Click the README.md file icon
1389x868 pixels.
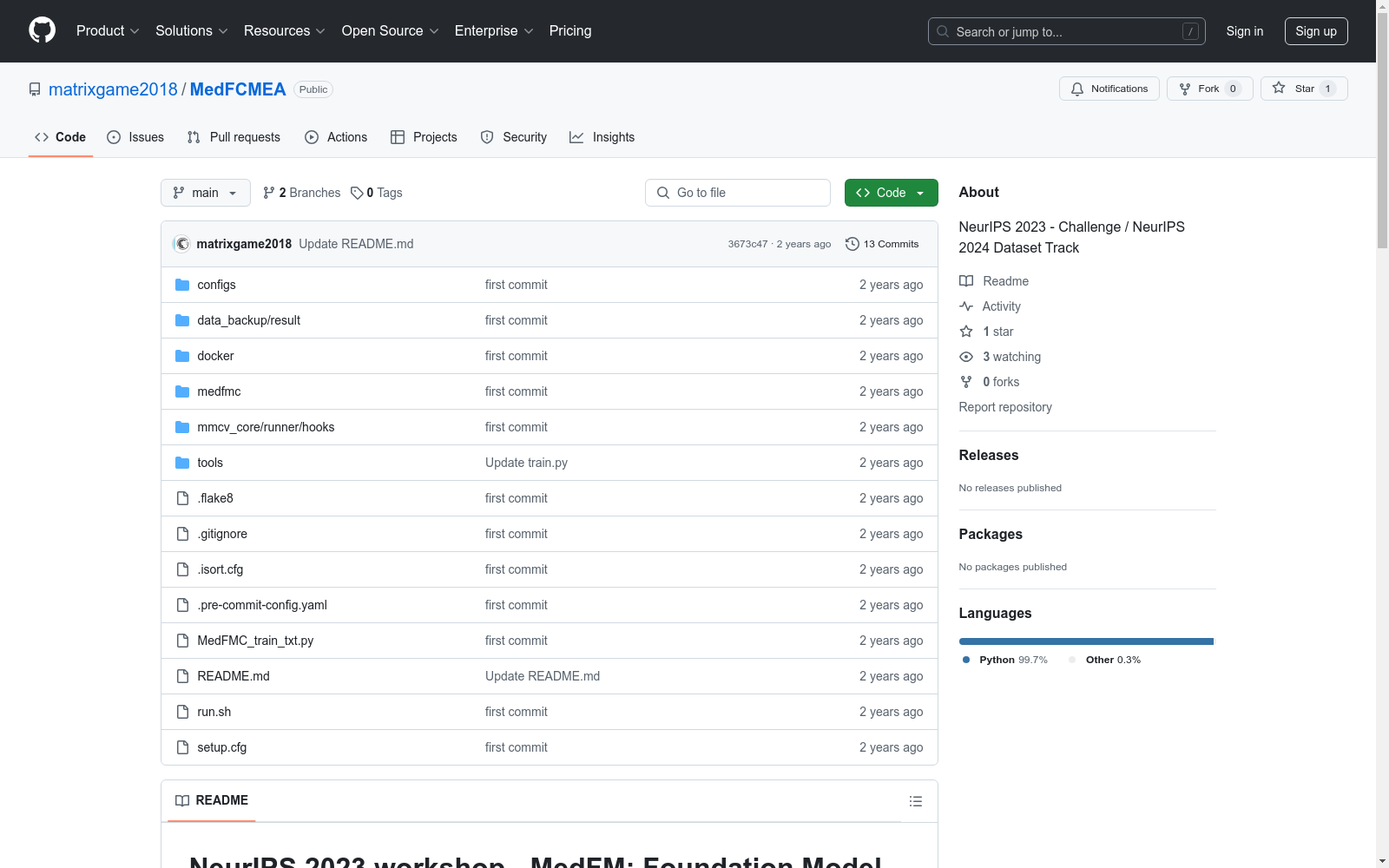point(182,676)
